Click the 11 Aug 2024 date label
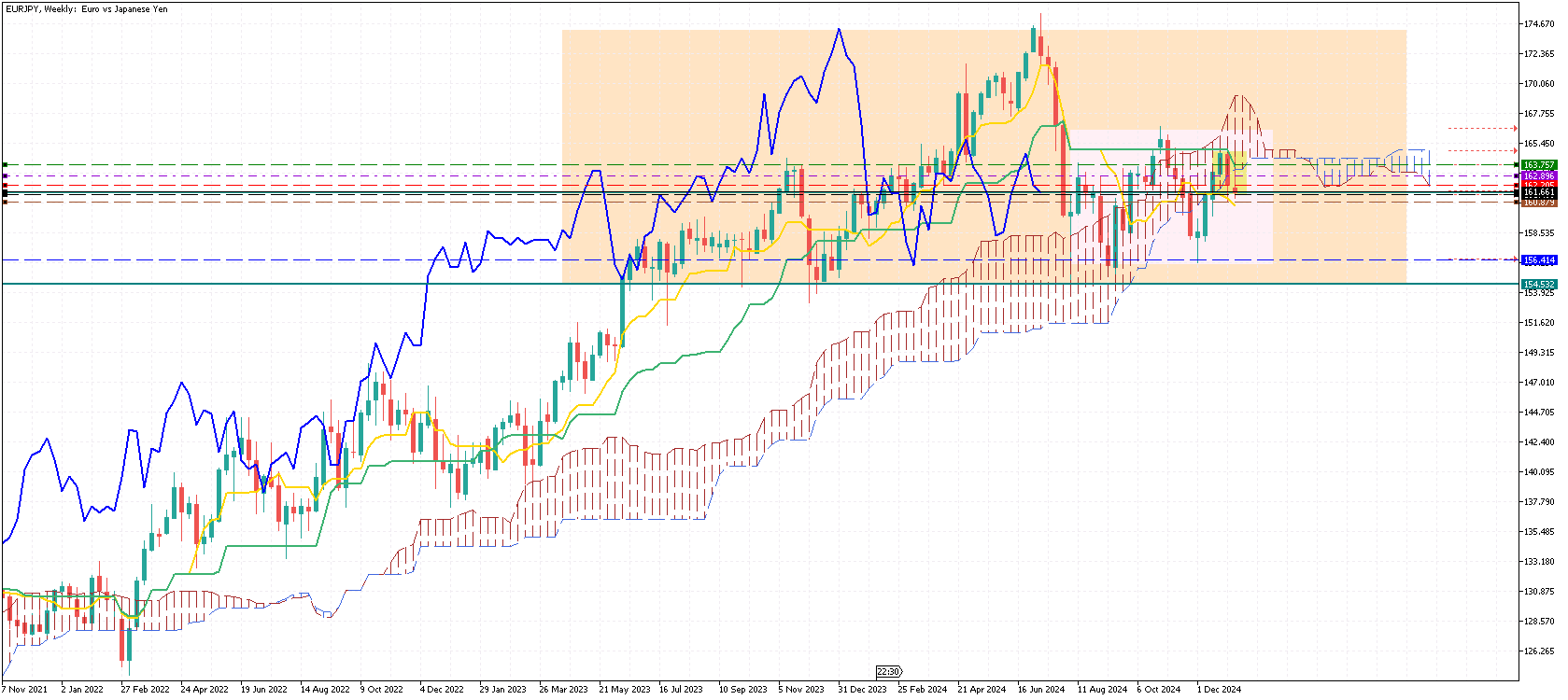This screenshot has height=700, width=1568. (x=1103, y=690)
